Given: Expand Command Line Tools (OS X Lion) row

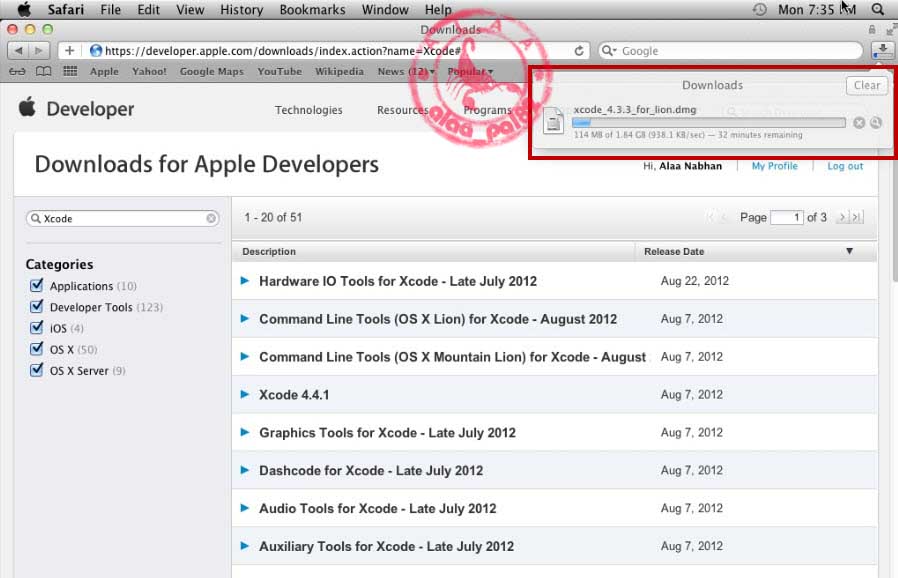Looking at the screenshot, I should (x=245, y=319).
